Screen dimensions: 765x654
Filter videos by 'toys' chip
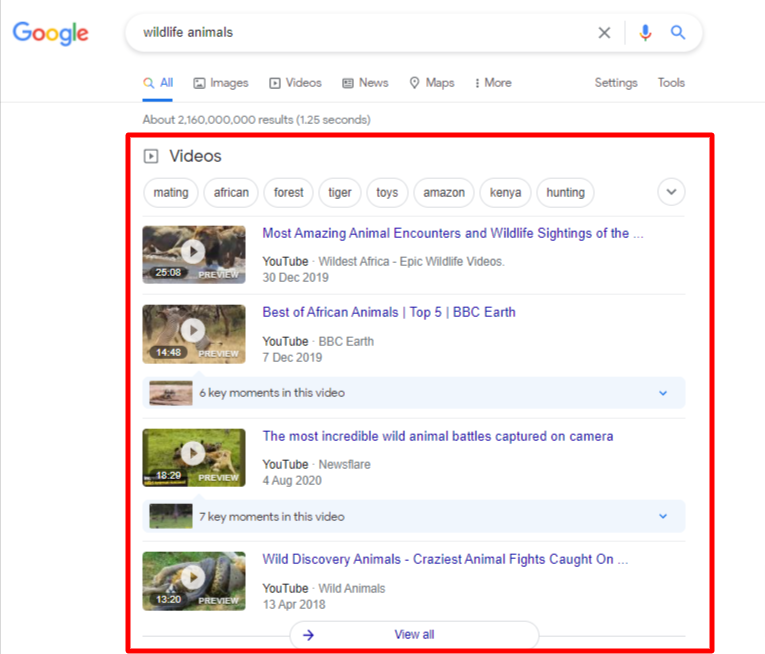[x=387, y=193]
